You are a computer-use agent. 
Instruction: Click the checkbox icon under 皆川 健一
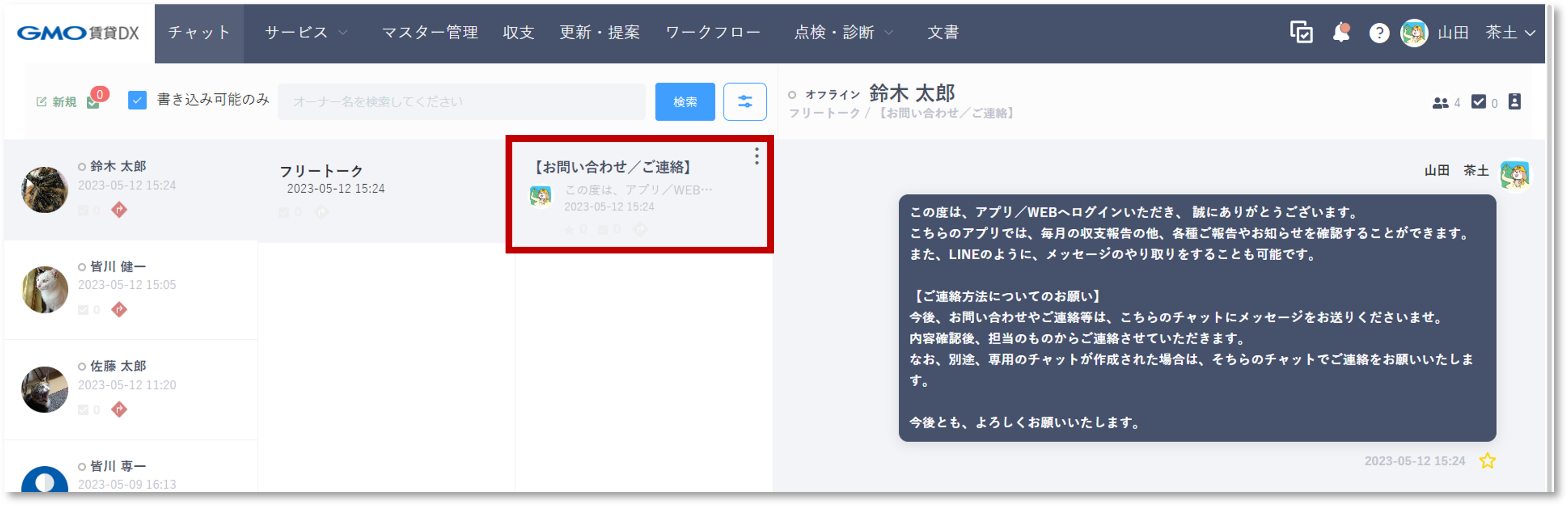(83, 310)
